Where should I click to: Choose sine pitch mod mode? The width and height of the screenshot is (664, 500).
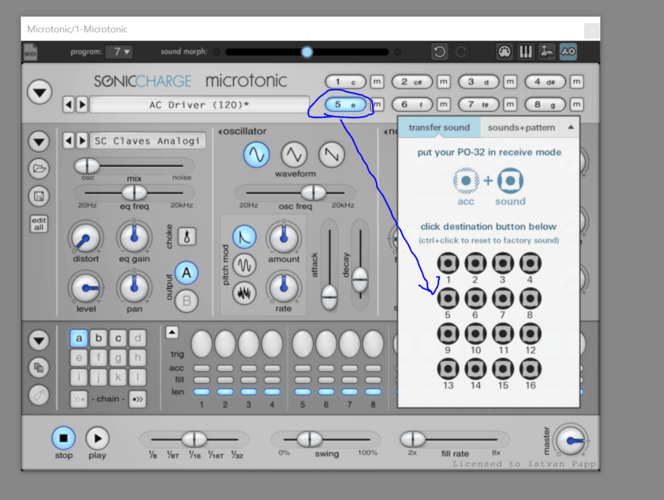pos(244,265)
